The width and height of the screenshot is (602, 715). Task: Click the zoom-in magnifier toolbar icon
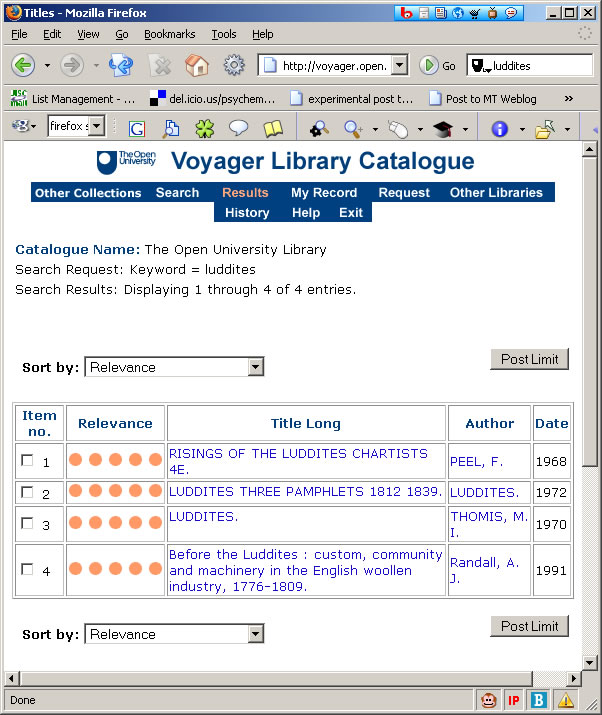pyautogui.click(x=353, y=129)
